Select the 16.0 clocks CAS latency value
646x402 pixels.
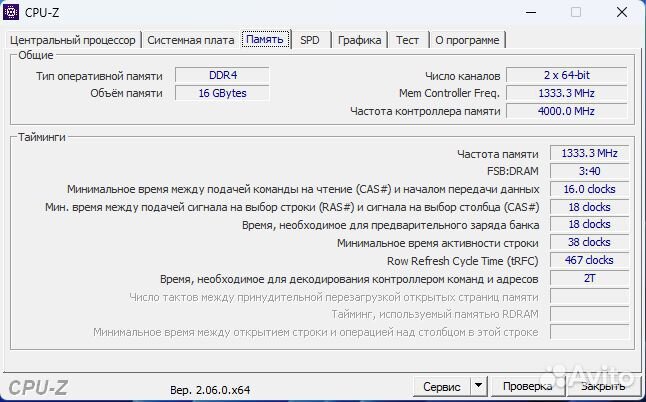tap(590, 189)
